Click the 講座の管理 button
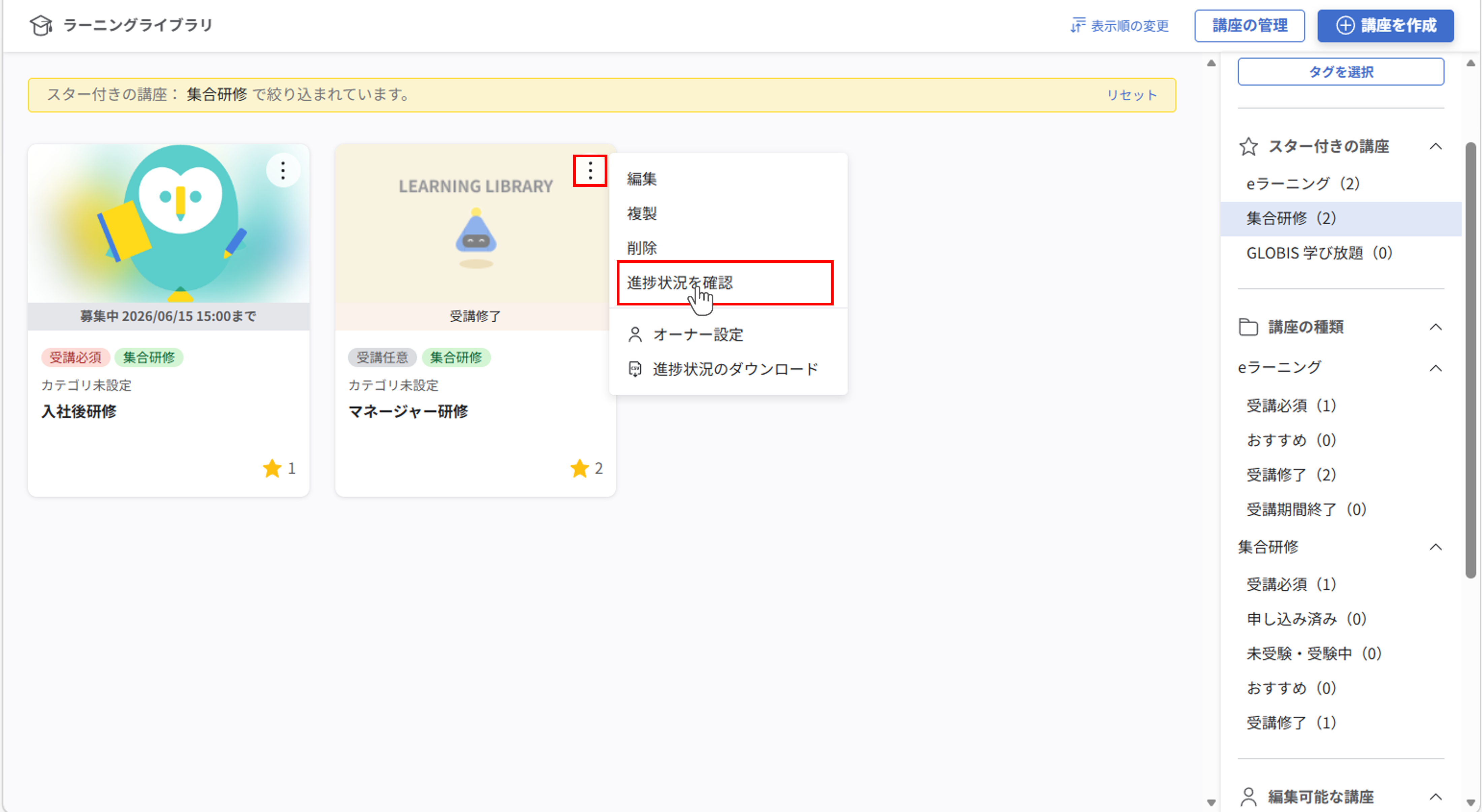1482x812 pixels. 1249,25
